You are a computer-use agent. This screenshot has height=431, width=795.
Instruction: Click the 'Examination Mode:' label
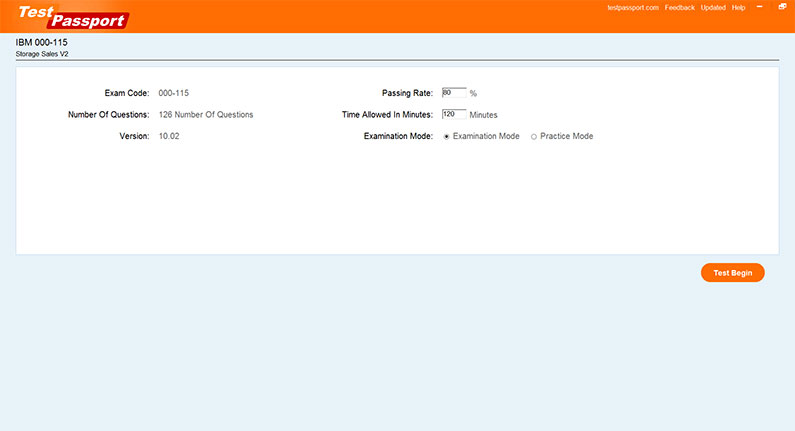398,136
